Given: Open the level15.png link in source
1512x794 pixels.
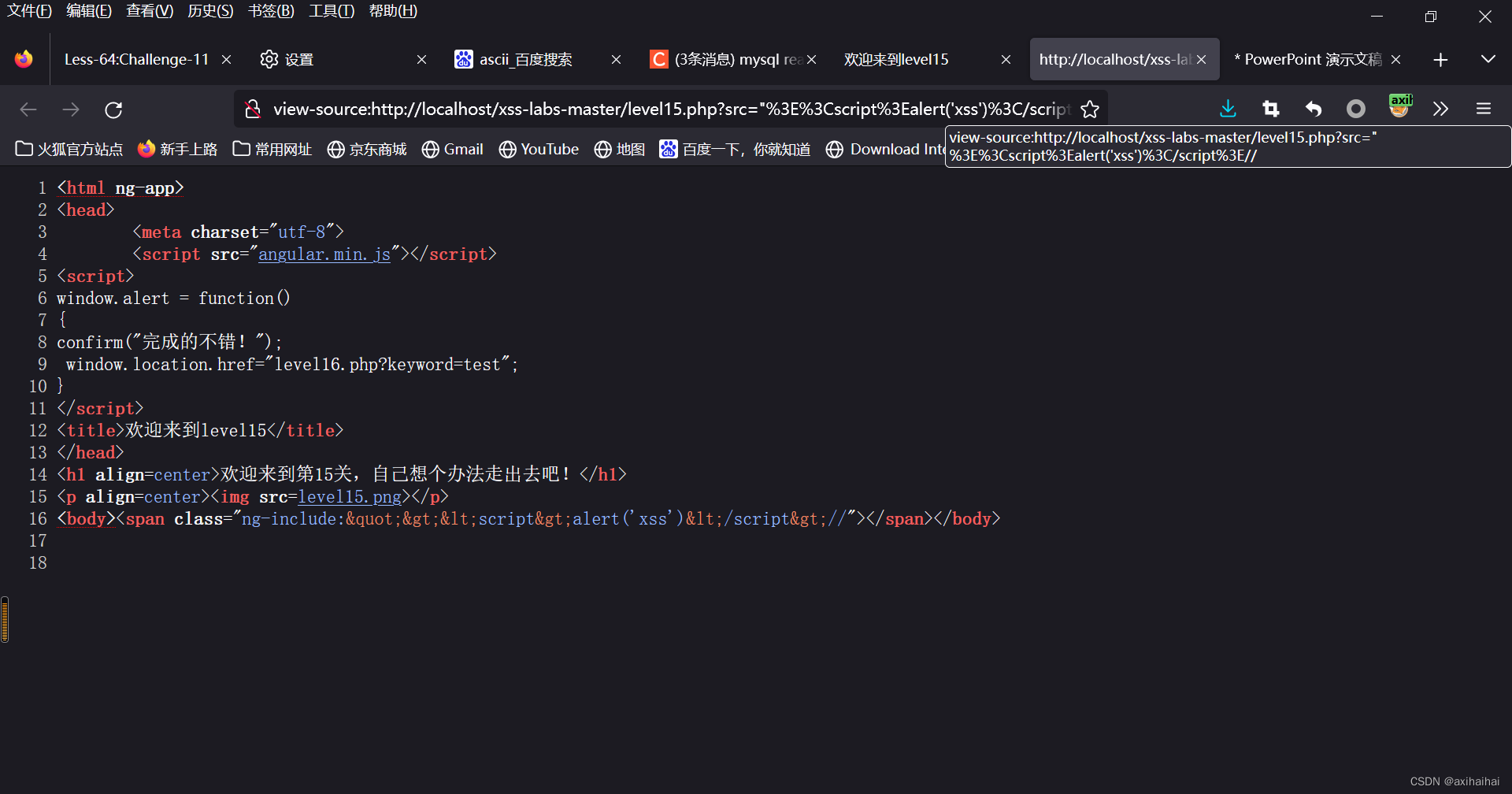Looking at the screenshot, I should click(x=349, y=496).
